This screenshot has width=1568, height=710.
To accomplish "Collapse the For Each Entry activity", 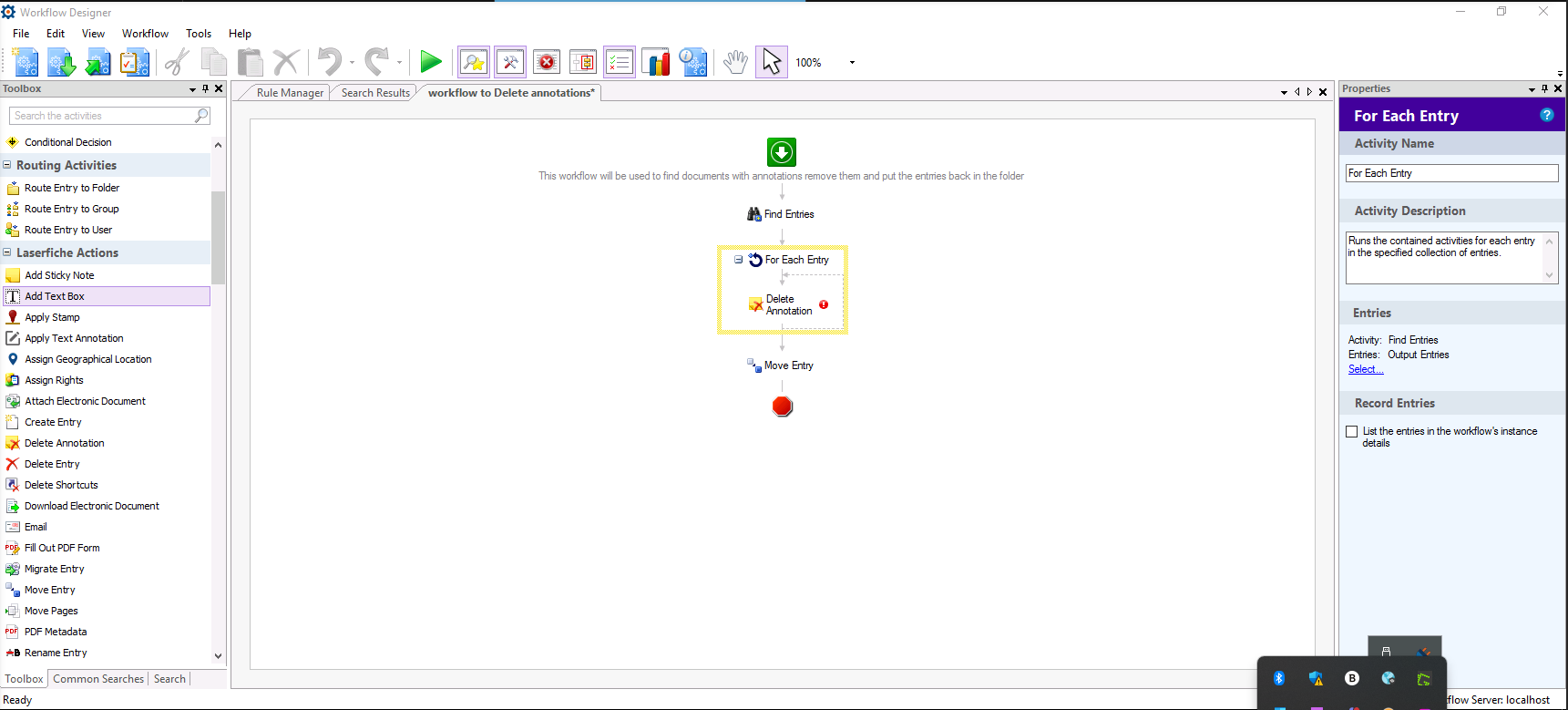I will 738,260.
